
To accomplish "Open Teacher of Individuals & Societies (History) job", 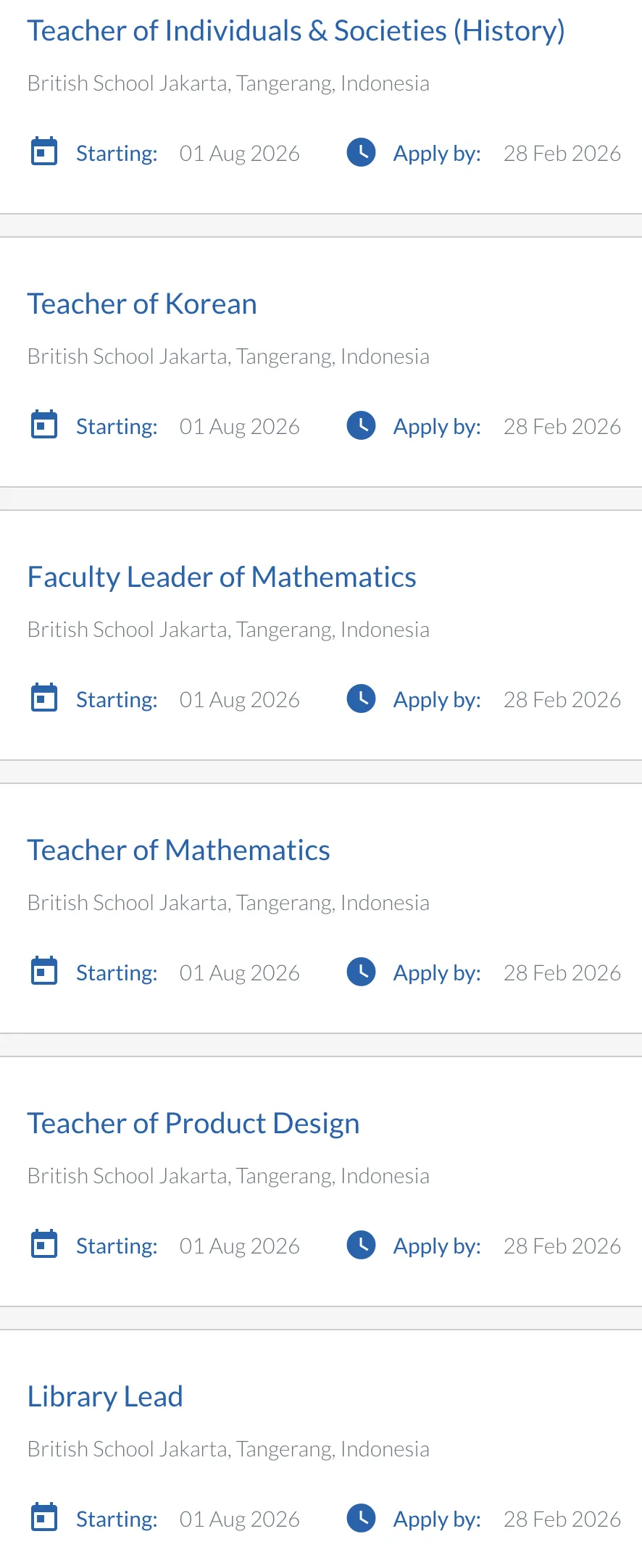I will (296, 31).
